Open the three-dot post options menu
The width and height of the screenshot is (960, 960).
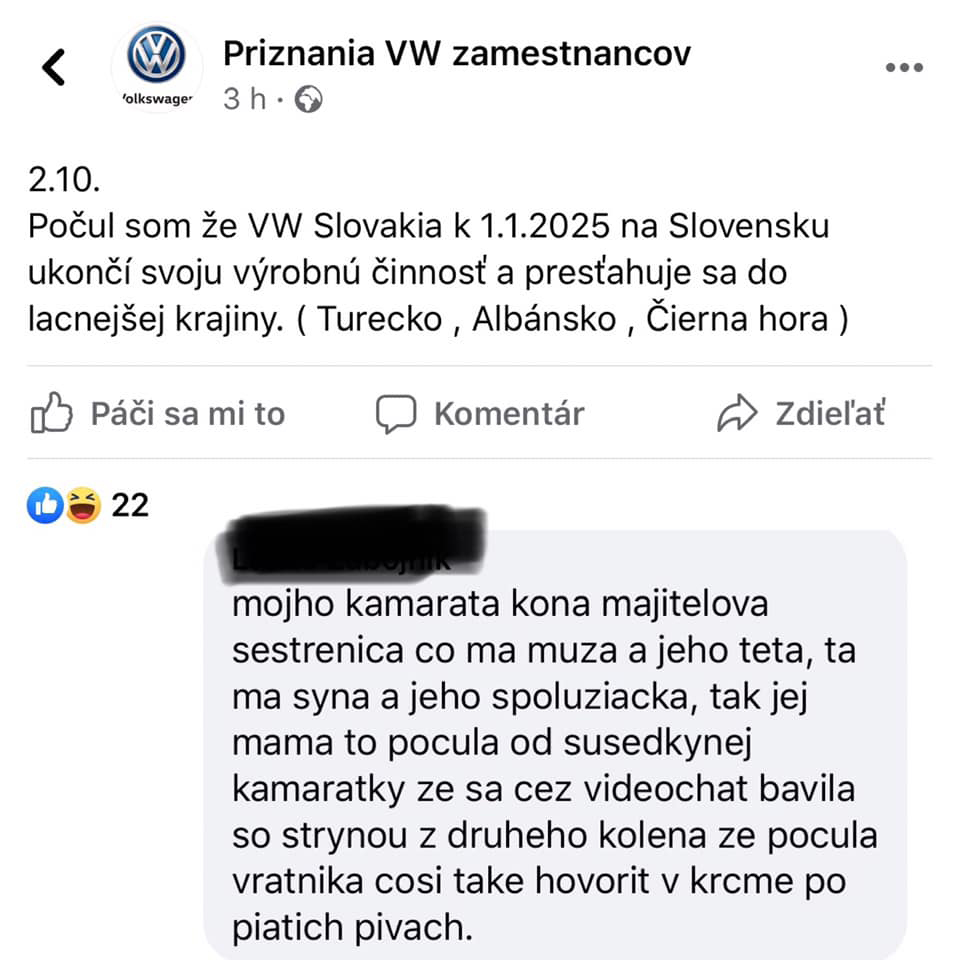tap(904, 67)
